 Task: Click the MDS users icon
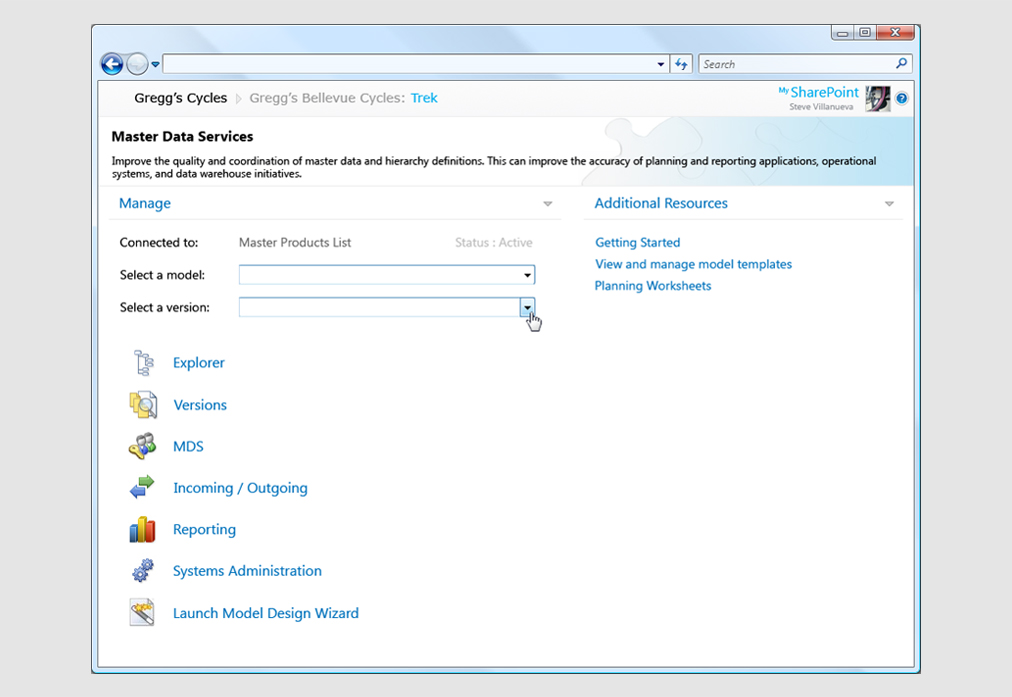[x=143, y=446]
